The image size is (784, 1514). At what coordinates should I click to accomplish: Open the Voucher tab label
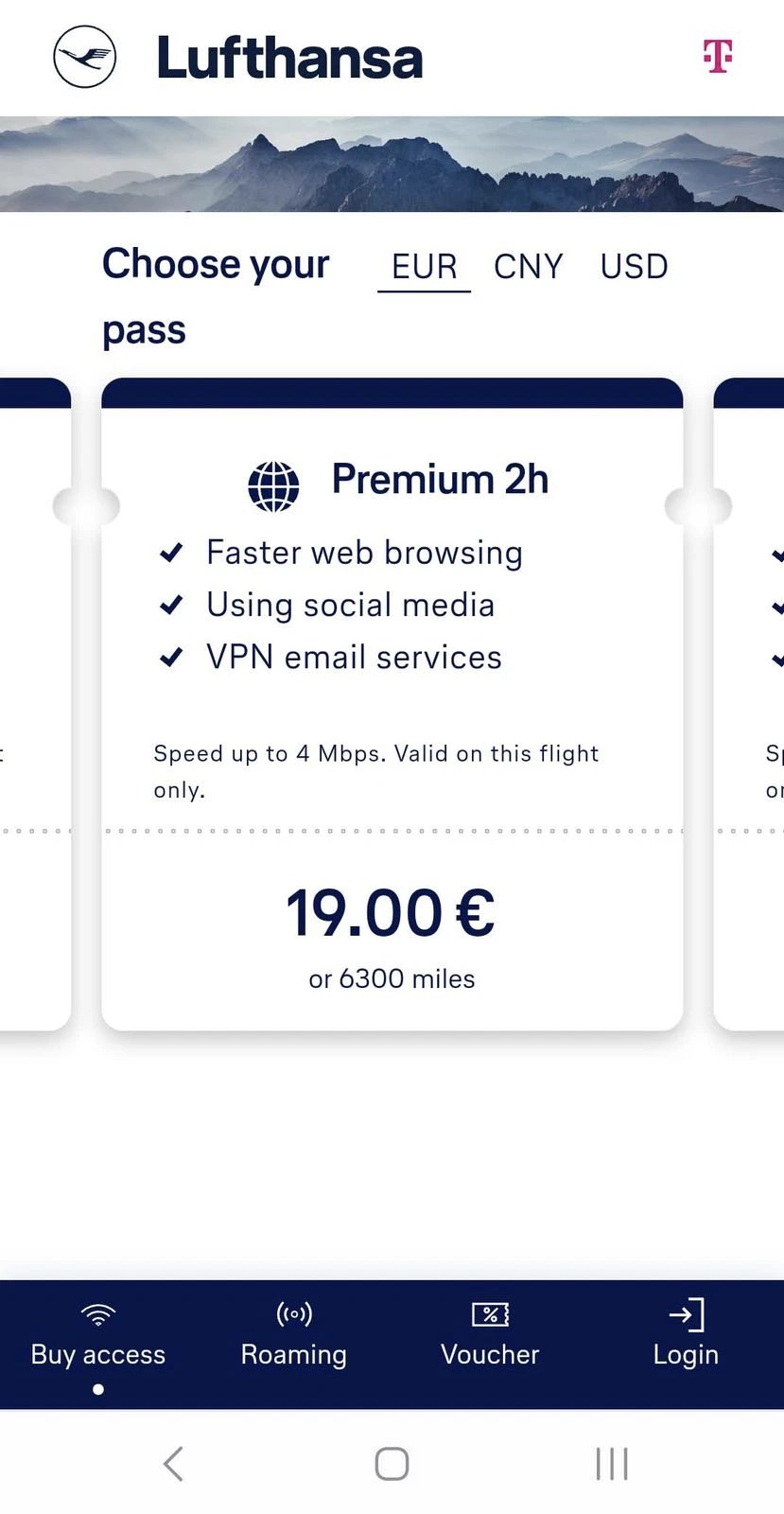[x=490, y=1354]
